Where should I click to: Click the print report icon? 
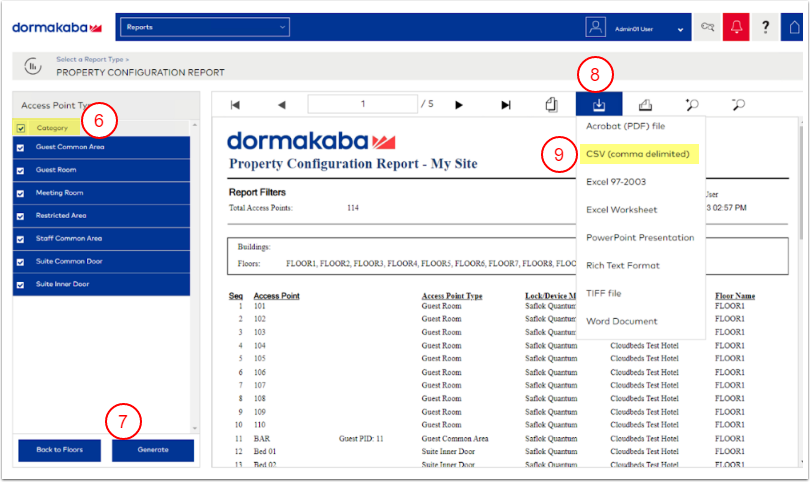pos(645,104)
